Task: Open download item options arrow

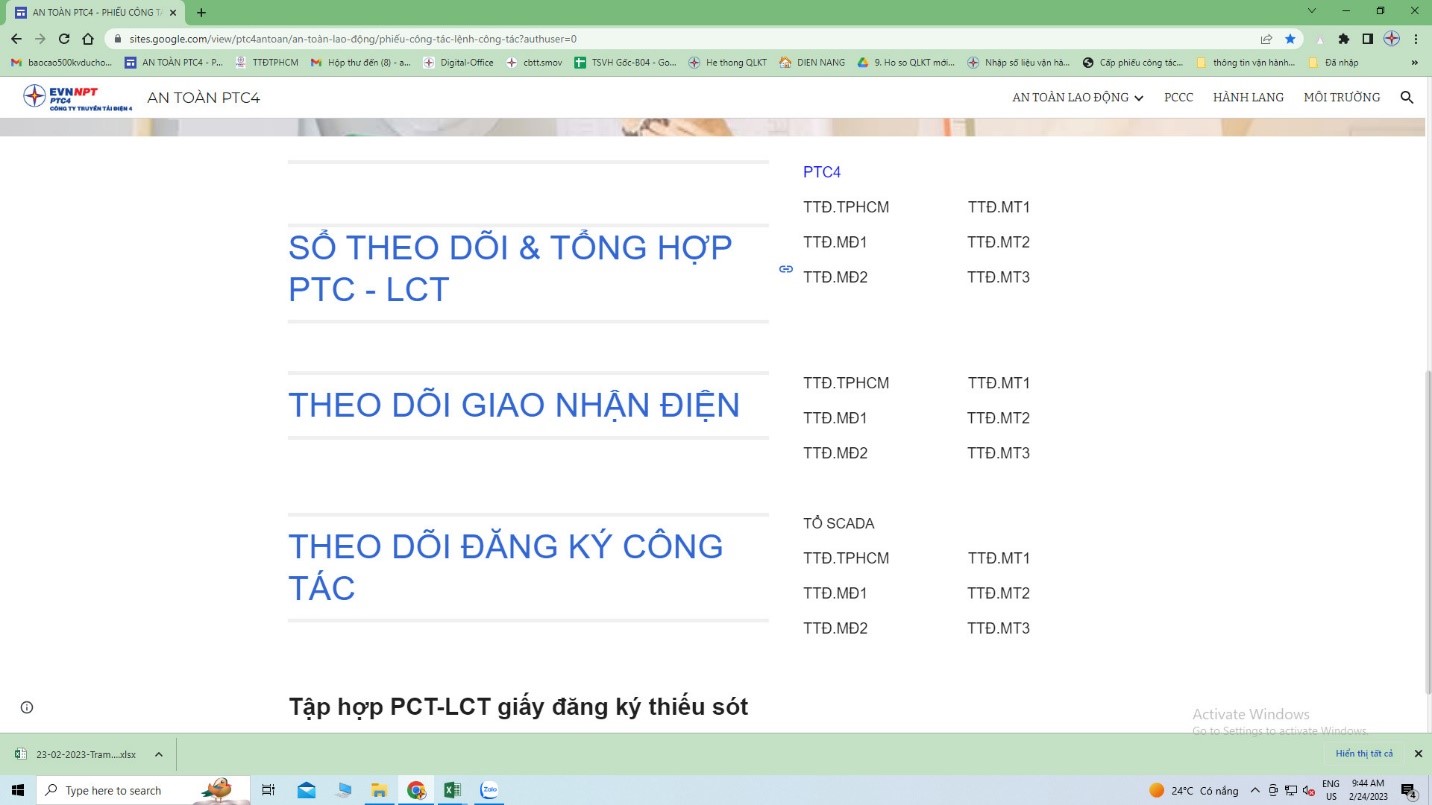Action: pos(158,754)
